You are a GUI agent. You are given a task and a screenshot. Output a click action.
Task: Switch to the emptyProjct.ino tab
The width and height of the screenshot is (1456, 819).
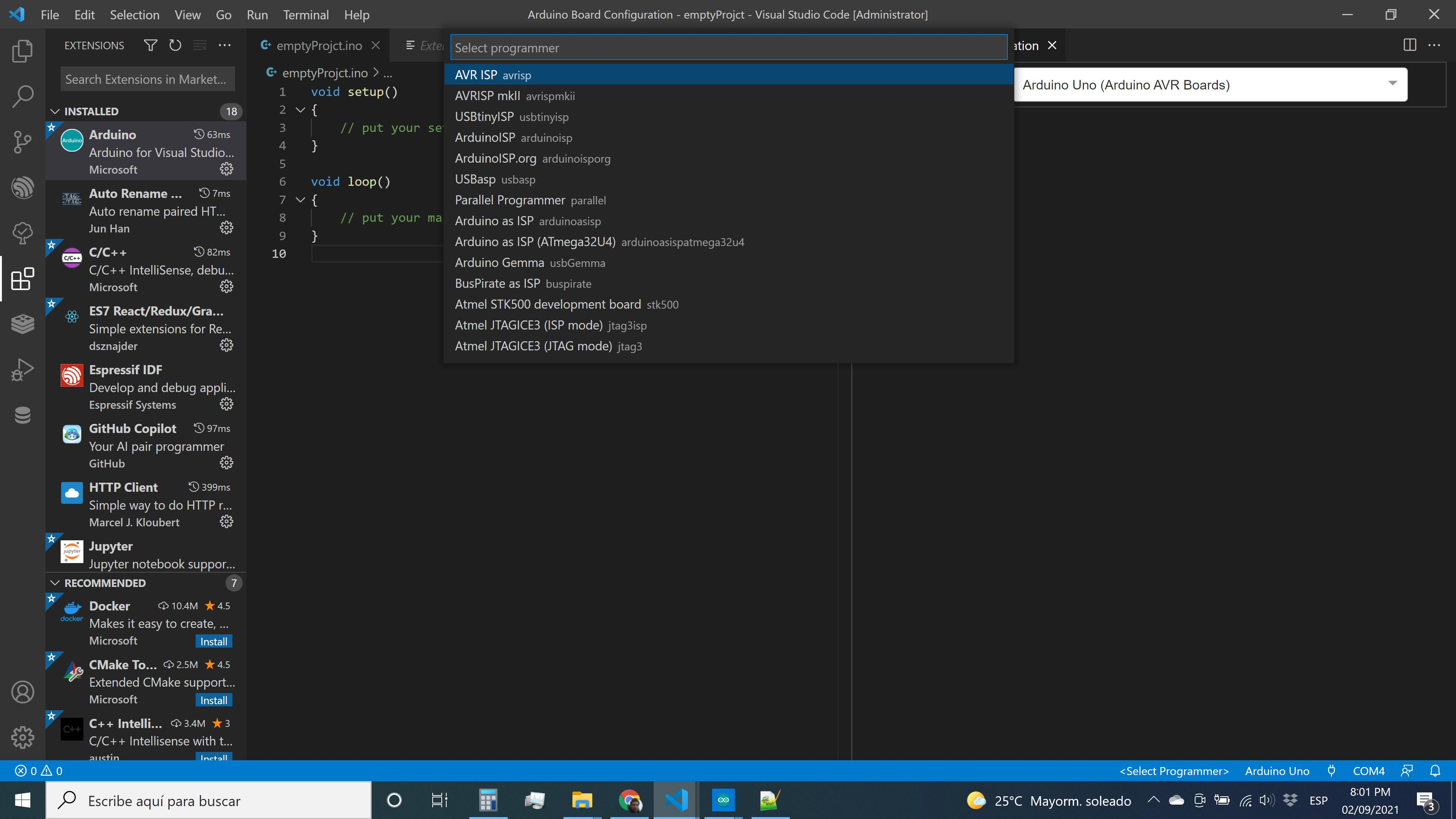[x=319, y=46]
